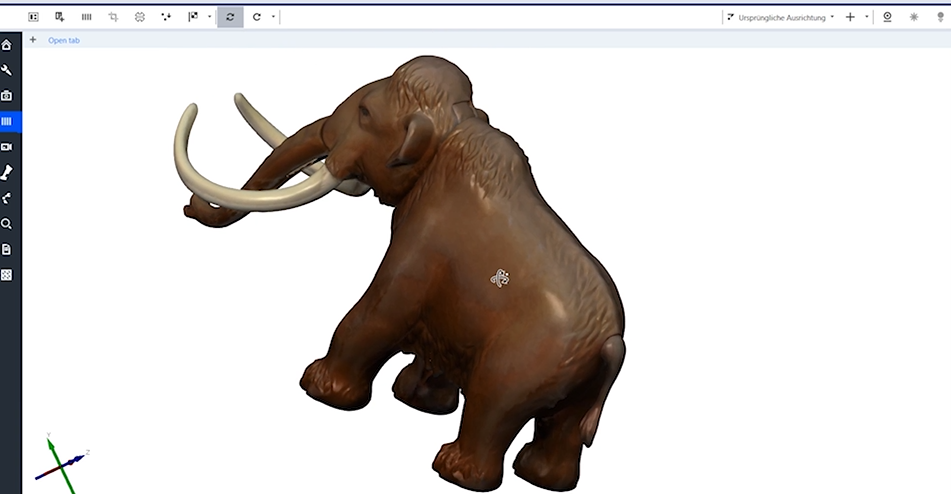
Task: Select the camera icon in the sidebar
Action: tap(7, 96)
